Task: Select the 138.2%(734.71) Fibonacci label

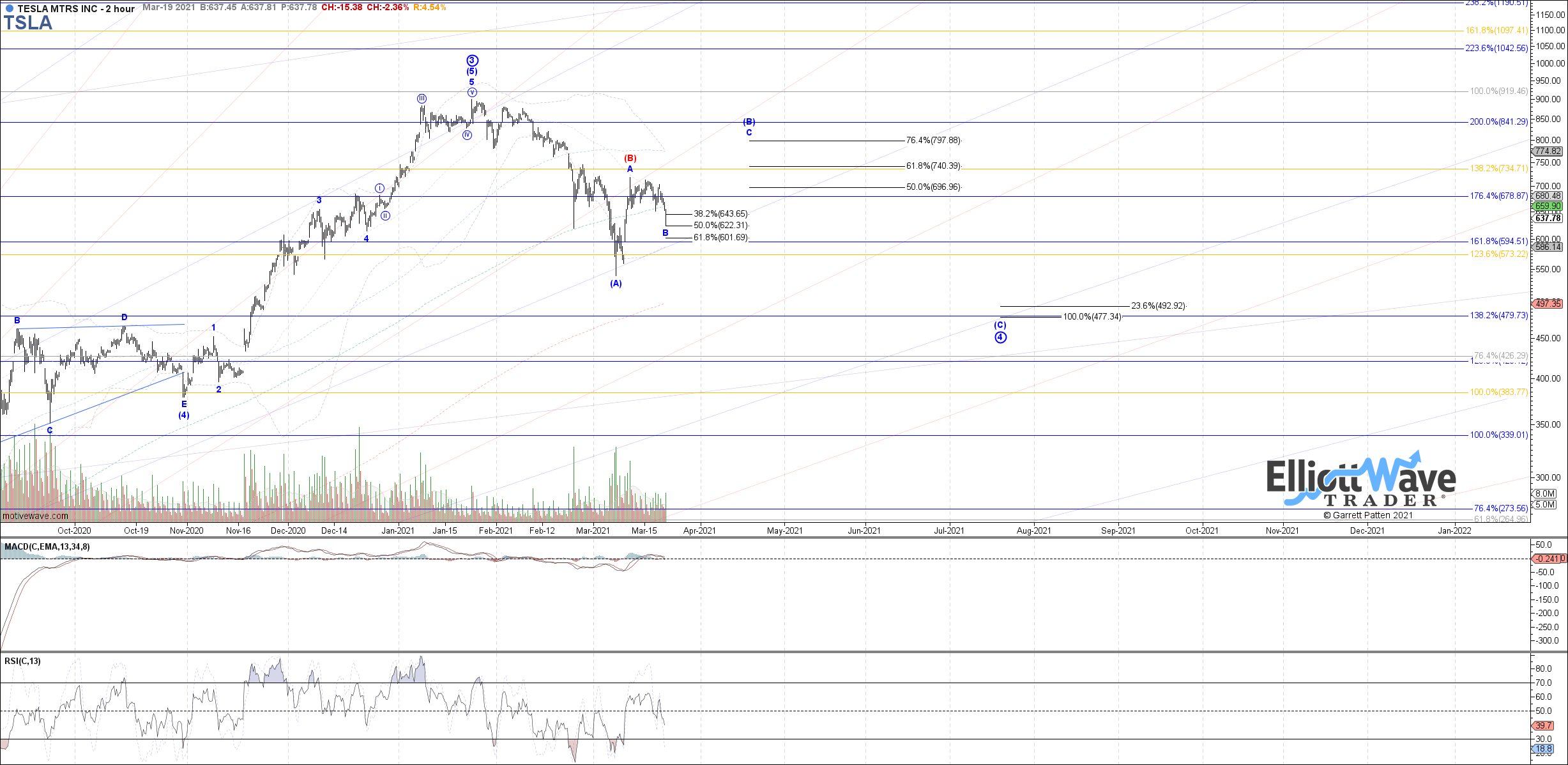Action: (x=1498, y=168)
